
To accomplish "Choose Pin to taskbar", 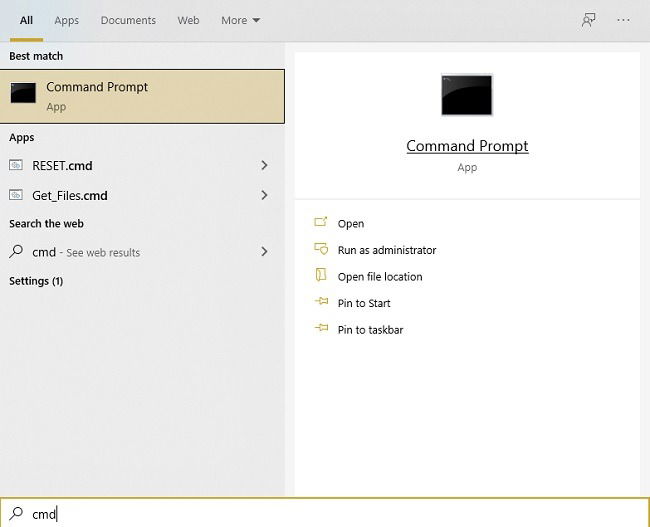I will point(370,330).
